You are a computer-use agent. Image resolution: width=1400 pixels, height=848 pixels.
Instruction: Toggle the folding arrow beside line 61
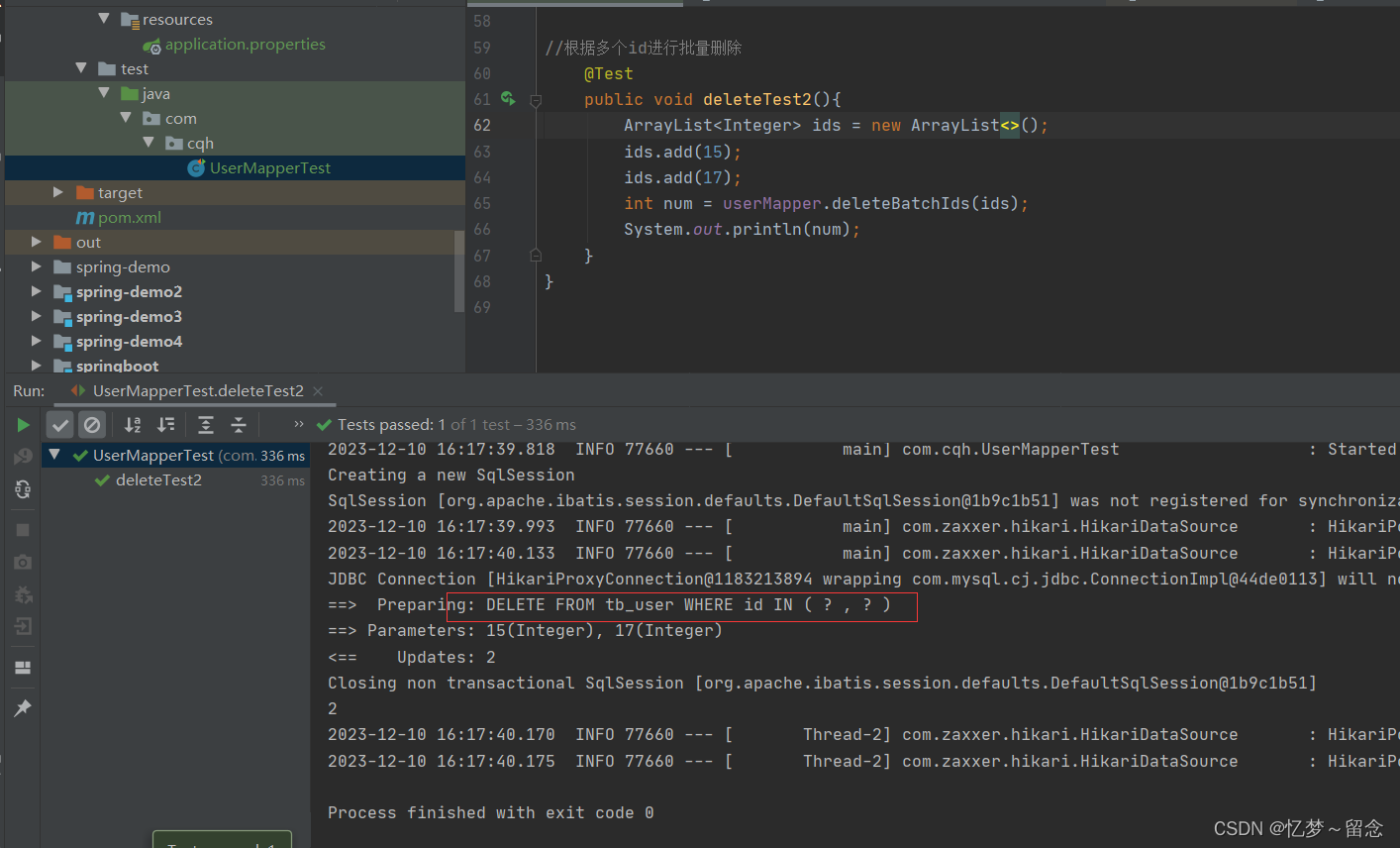click(535, 98)
